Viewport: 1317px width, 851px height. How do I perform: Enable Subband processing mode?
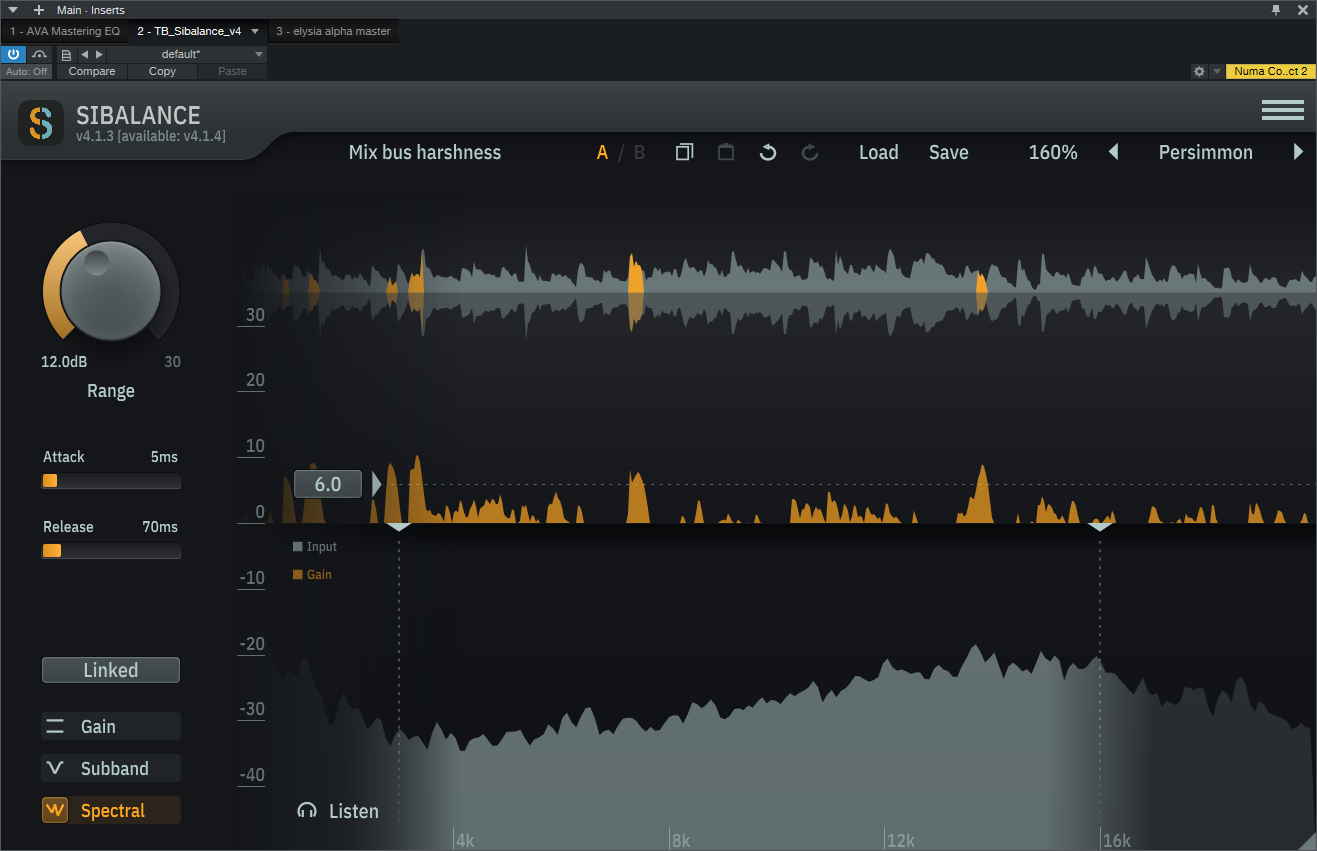[x=111, y=769]
